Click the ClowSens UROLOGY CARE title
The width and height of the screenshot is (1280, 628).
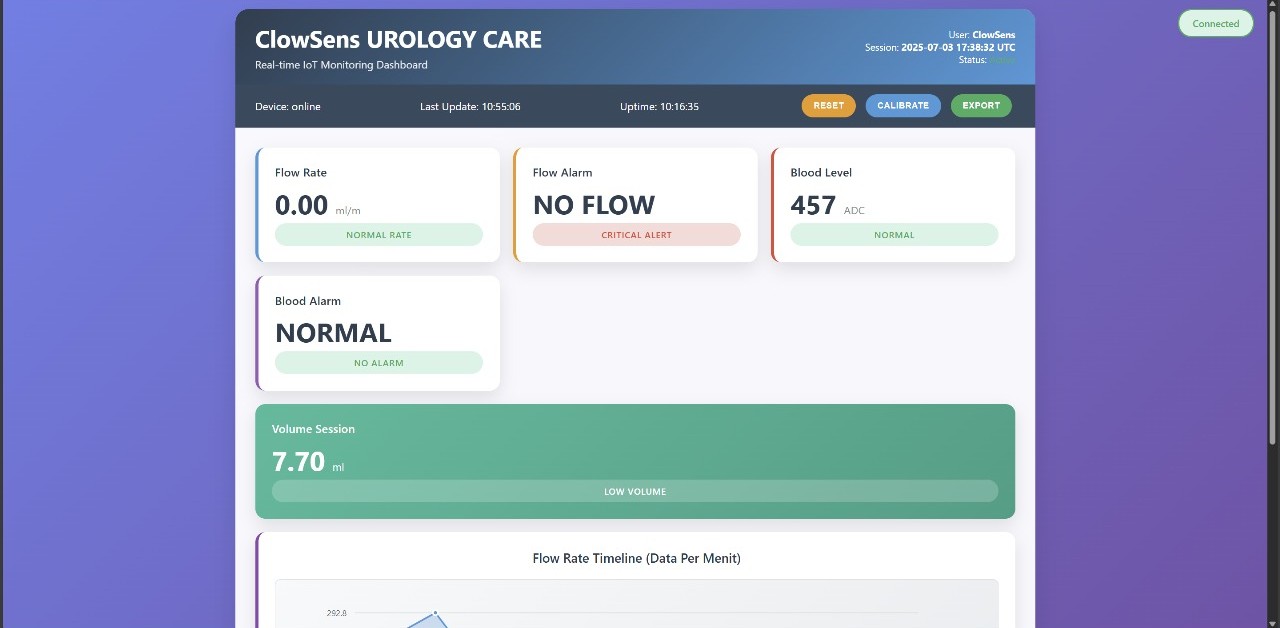pos(398,40)
